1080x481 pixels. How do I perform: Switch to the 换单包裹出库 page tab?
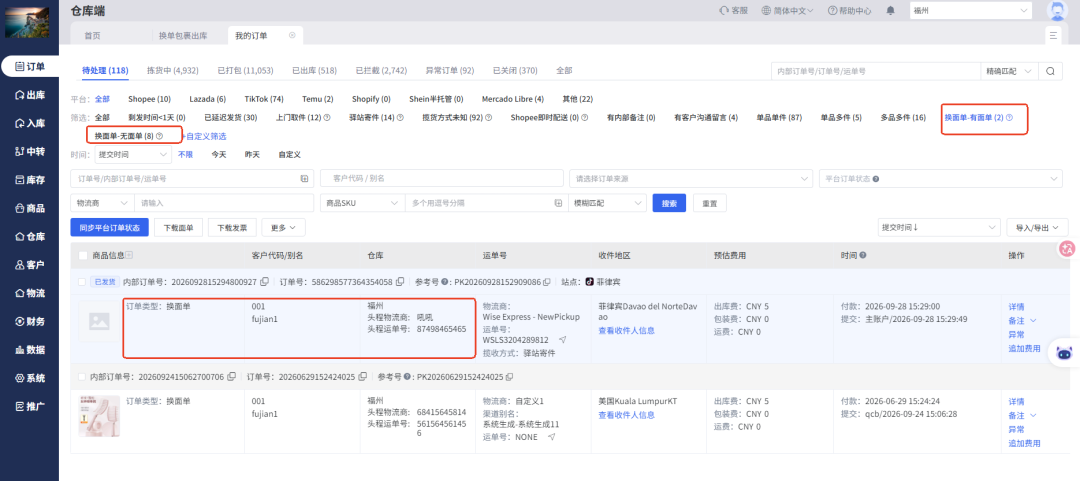(x=183, y=35)
